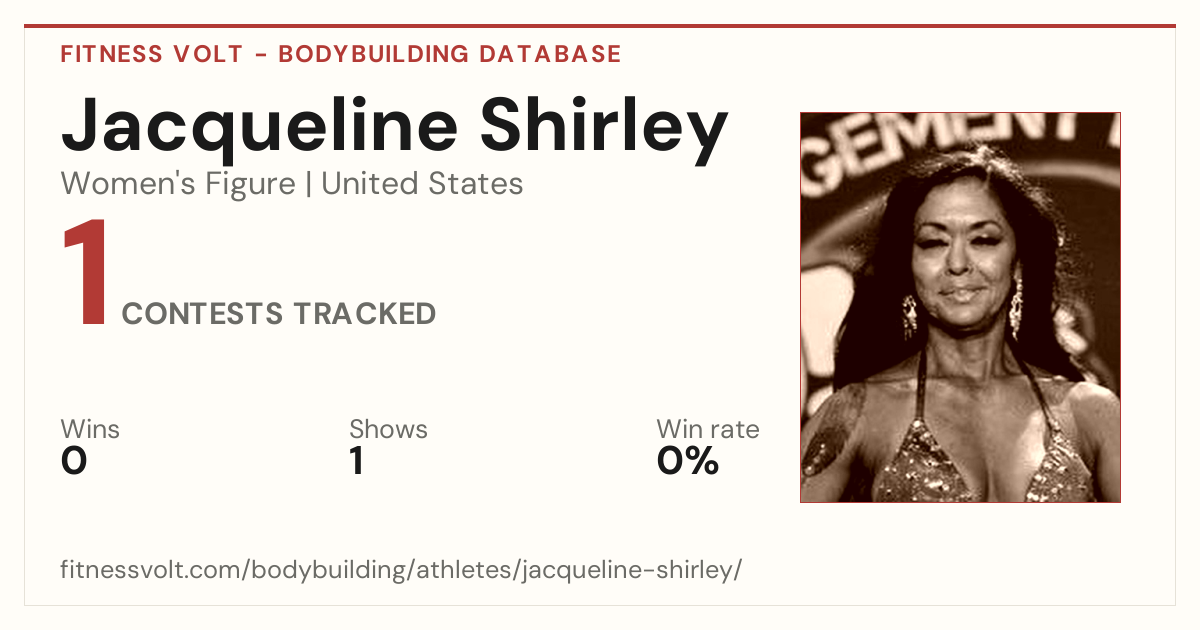
Task: Open the fitnessvolt.com athlete URL
Action: (x=401, y=570)
